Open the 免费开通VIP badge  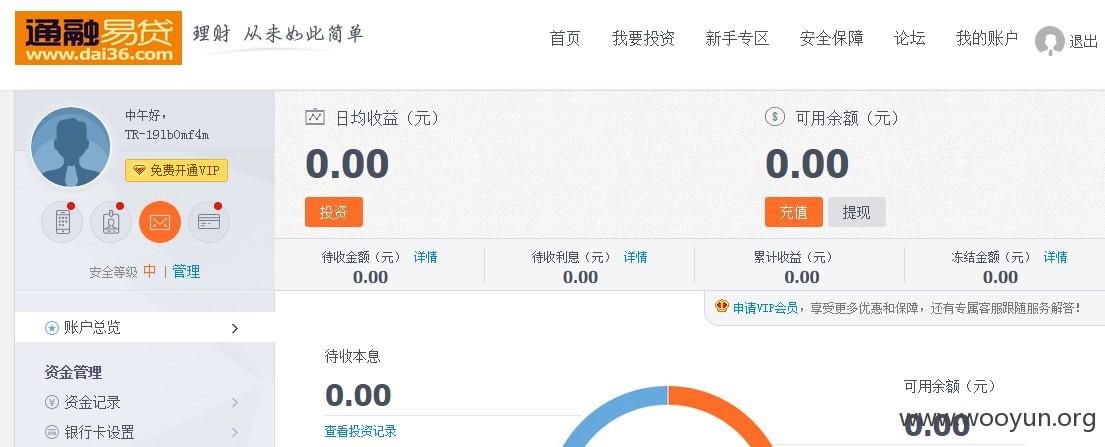[176, 171]
